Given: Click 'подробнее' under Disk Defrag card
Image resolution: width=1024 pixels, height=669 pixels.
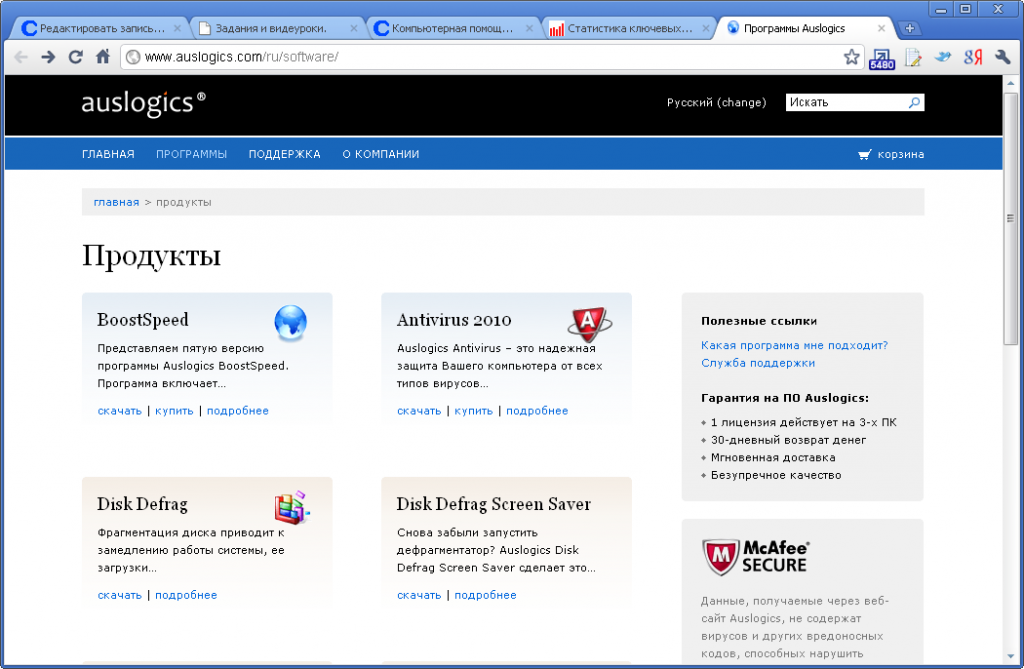Looking at the screenshot, I should [186, 595].
